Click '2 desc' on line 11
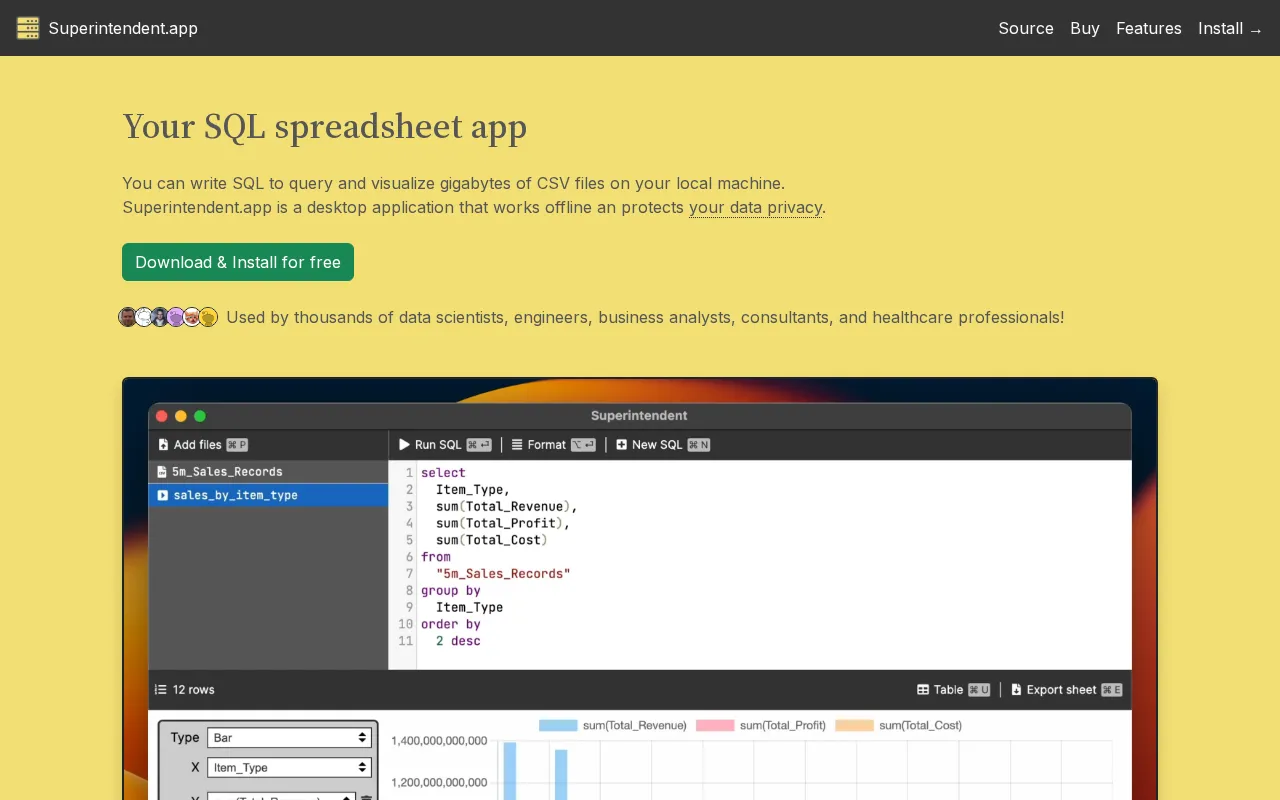This screenshot has width=1280, height=800. 458,641
